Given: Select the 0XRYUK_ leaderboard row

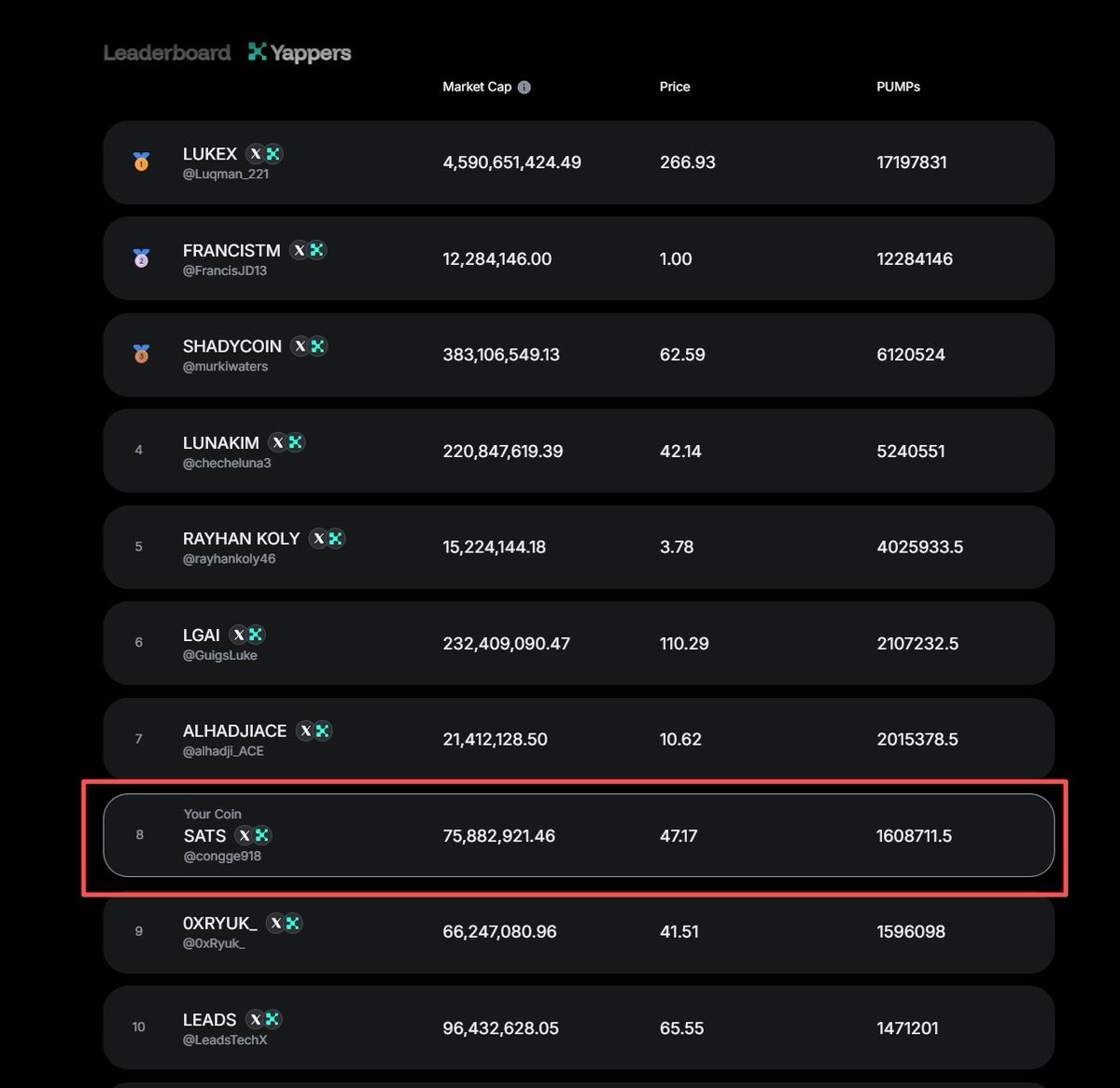Looking at the screenshot, I should 579,931.
